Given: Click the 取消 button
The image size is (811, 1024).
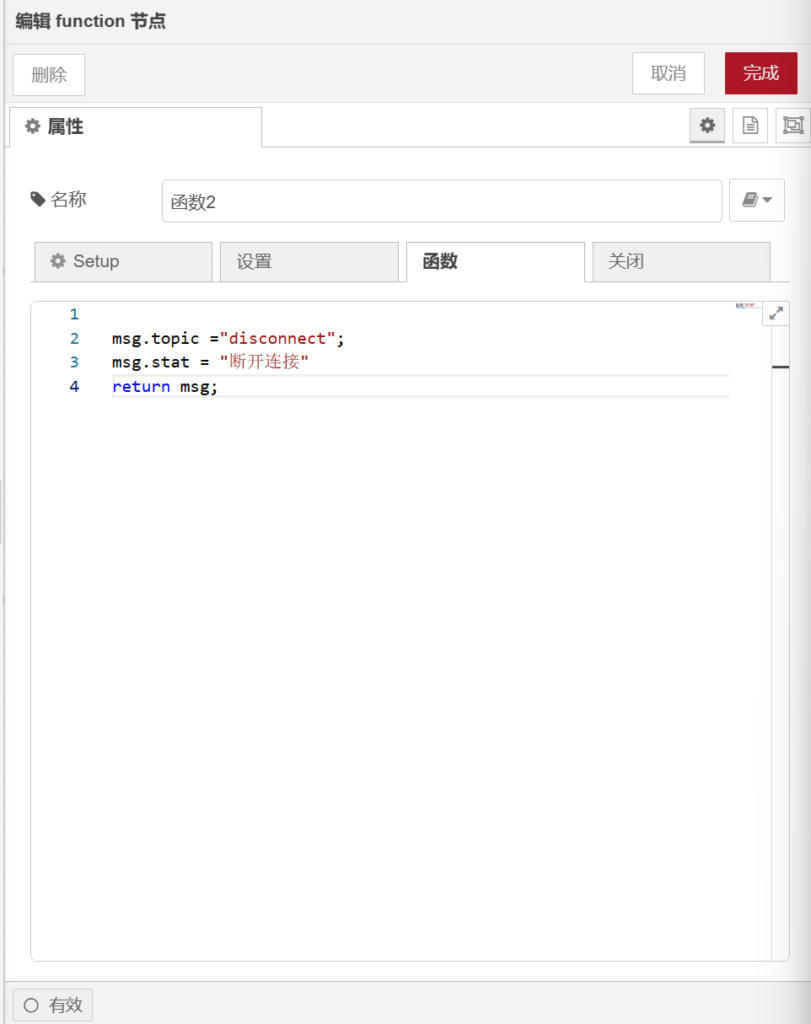Looking at the screenshot, I should pyautogui.click(x=668, y=74).
